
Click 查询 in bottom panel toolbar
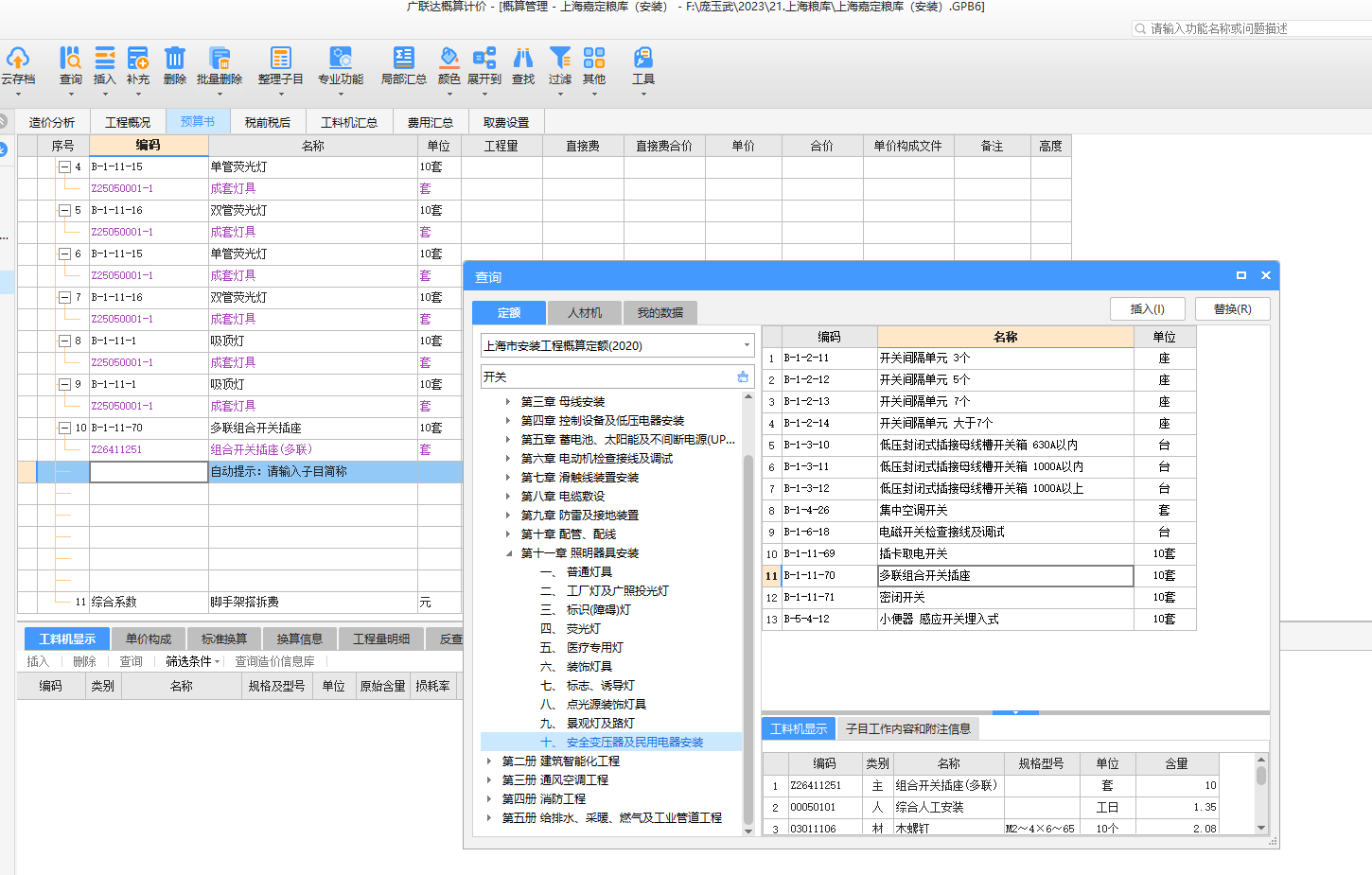click(132, 661)
